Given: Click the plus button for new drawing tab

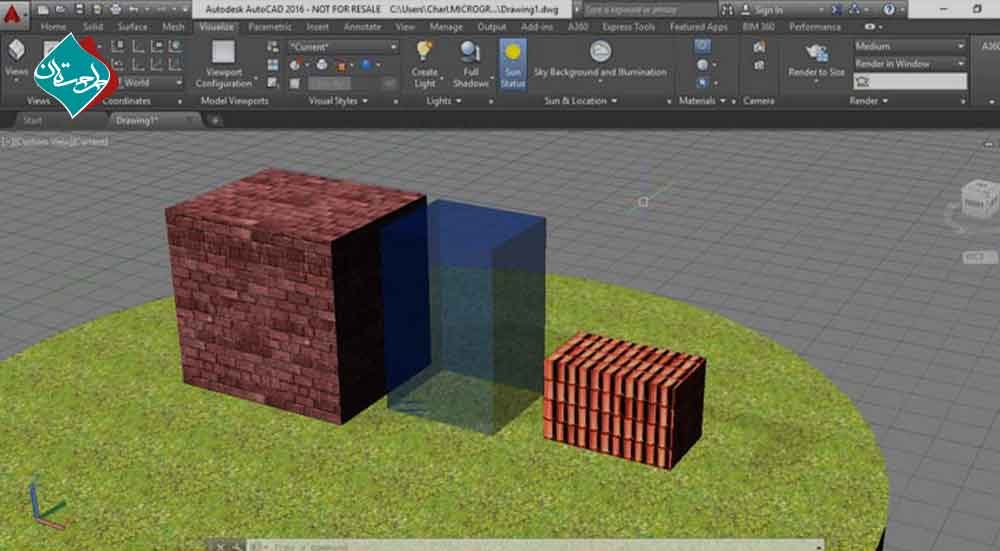Looking at the screenshot, I should coord(215,120).
